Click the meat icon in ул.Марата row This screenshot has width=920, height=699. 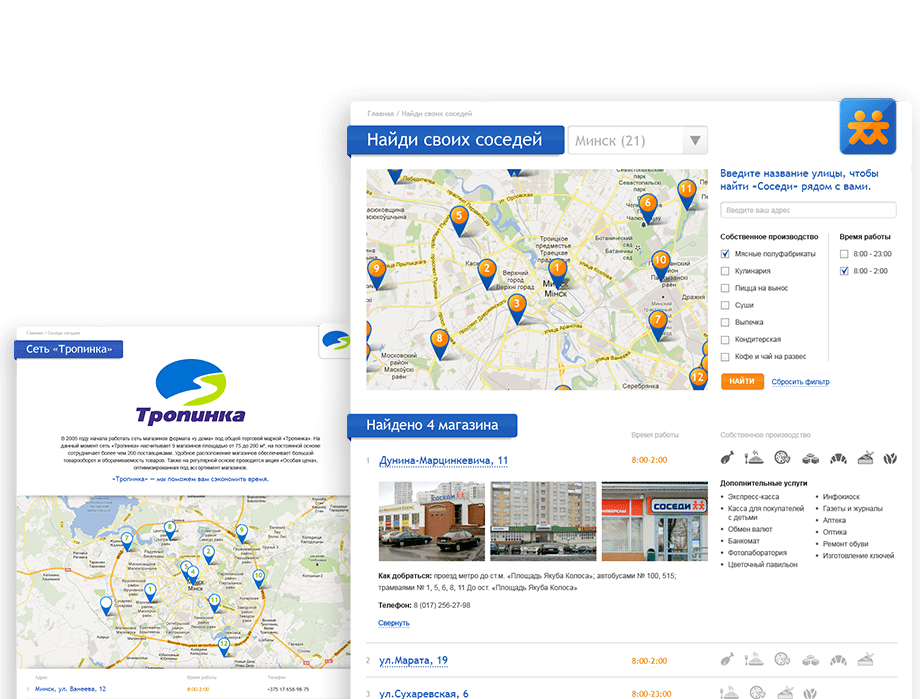[727, 660]
